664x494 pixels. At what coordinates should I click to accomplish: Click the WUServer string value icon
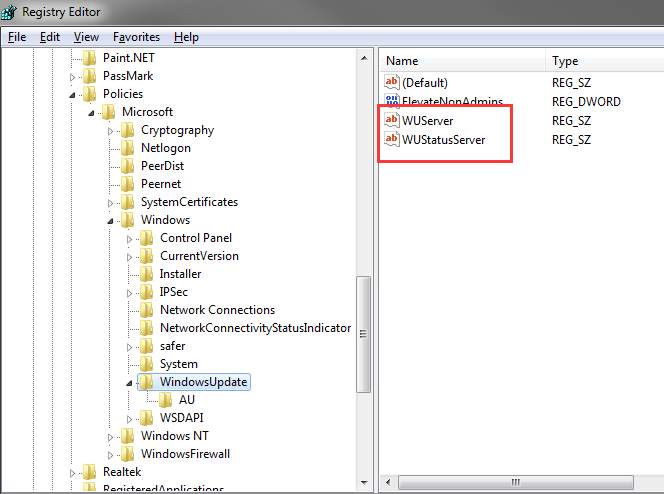391,120
